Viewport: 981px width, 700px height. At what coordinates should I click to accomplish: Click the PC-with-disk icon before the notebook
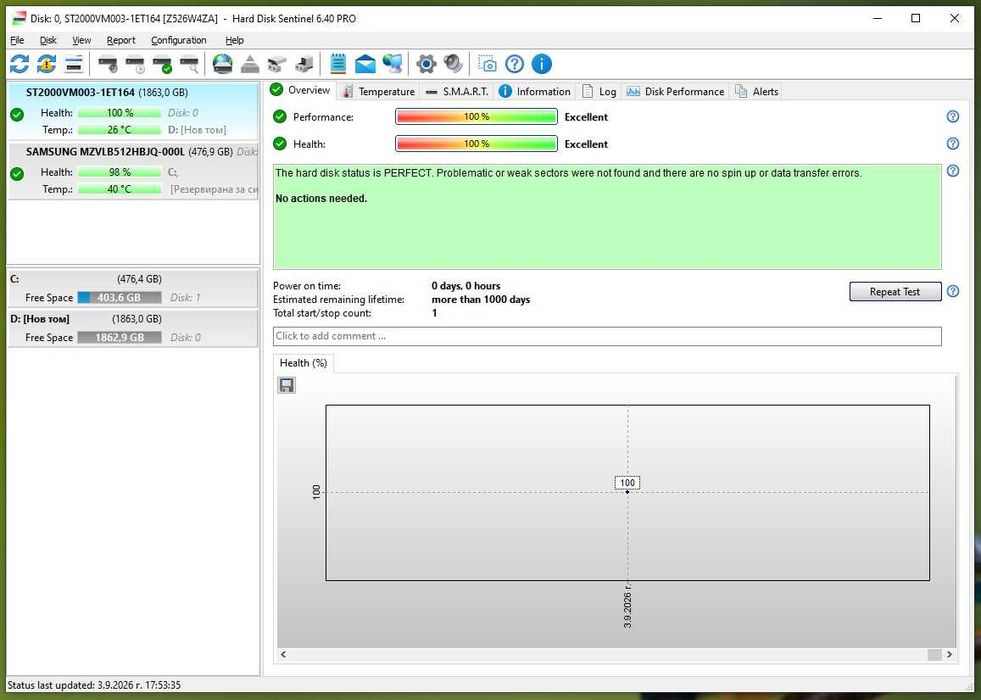click(304, 64)
